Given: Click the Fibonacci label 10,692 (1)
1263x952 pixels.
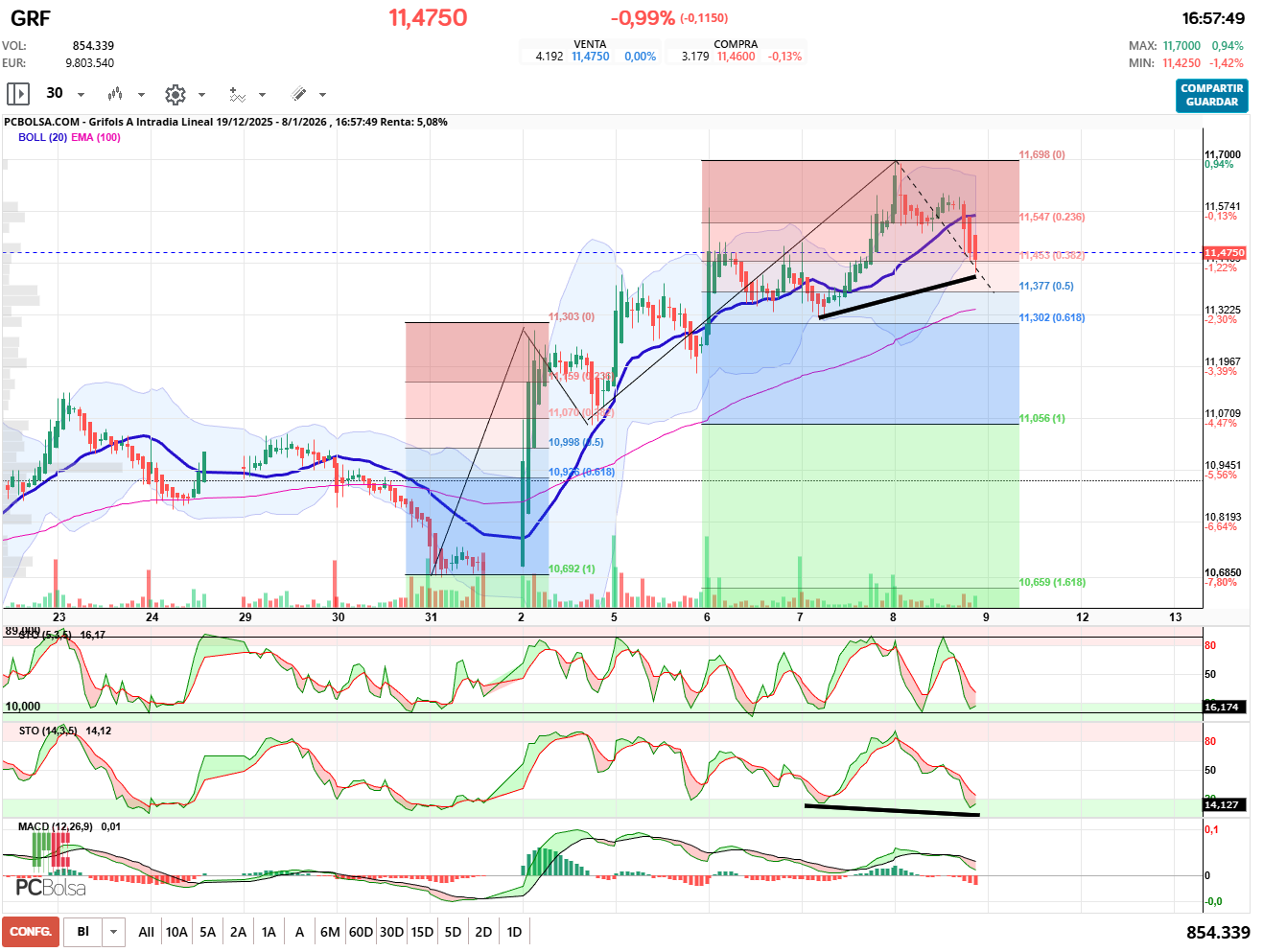Looking at the screenshot, I should tap(572, 569).
